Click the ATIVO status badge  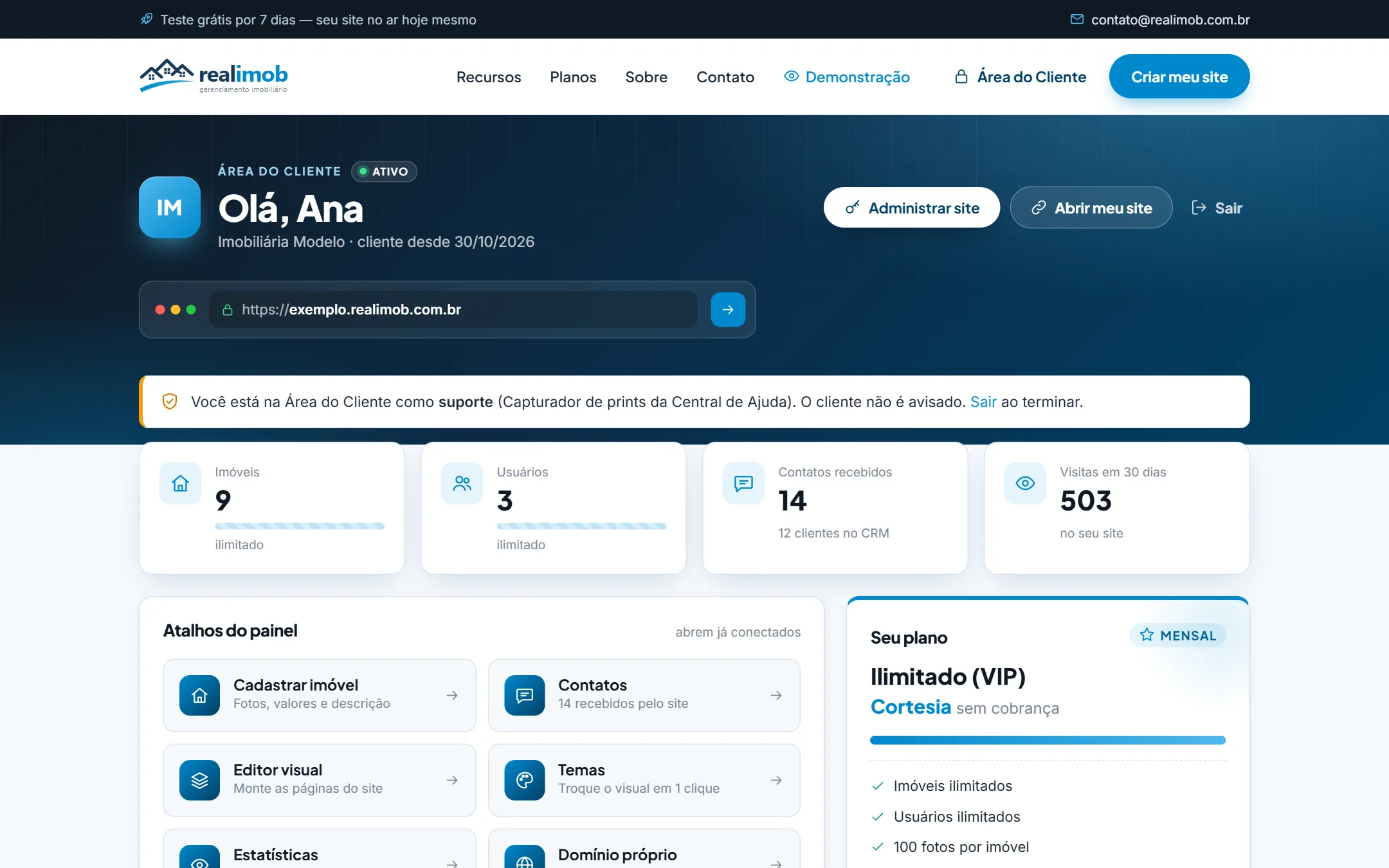tap(384, 172)
